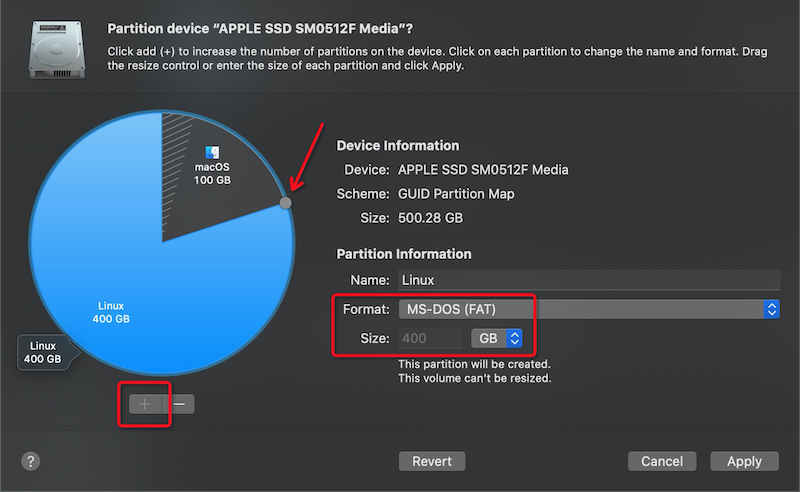
Task: Click the Name field containing Linux
Action: pos(588,281)
